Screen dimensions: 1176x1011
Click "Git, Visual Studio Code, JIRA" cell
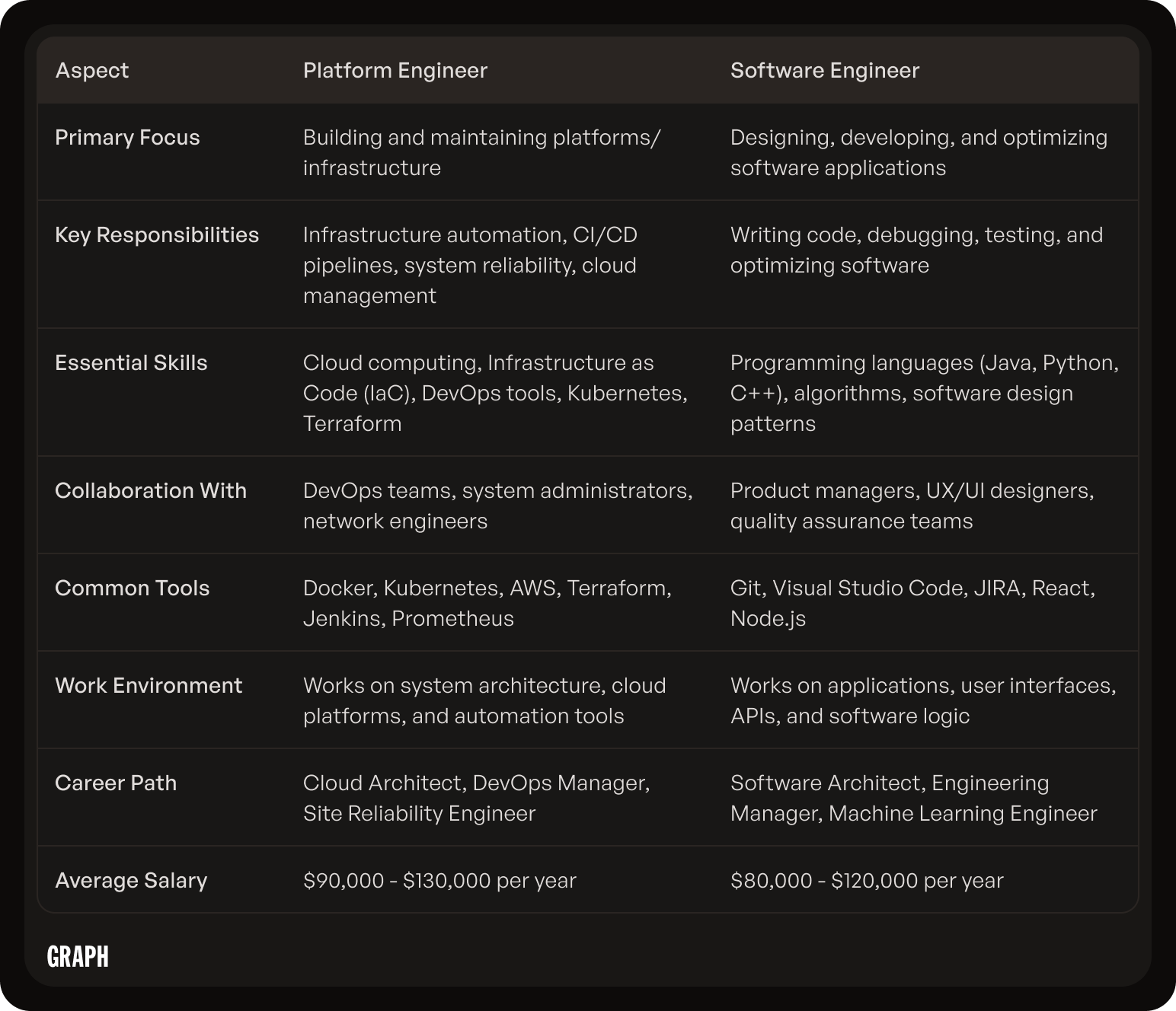(913, 603)
